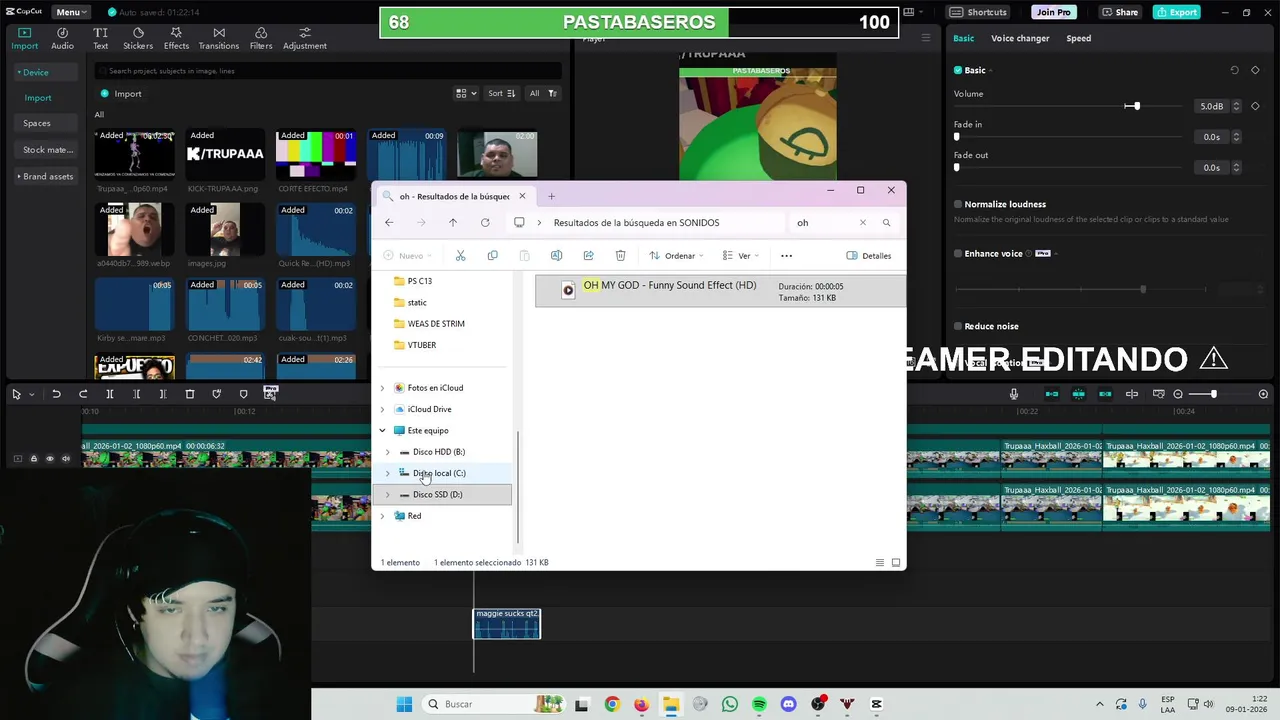The width and height of the screenshot is (1280, 720).
Task: Click the Detalles button in Explorer
Action: pos(869,255)
